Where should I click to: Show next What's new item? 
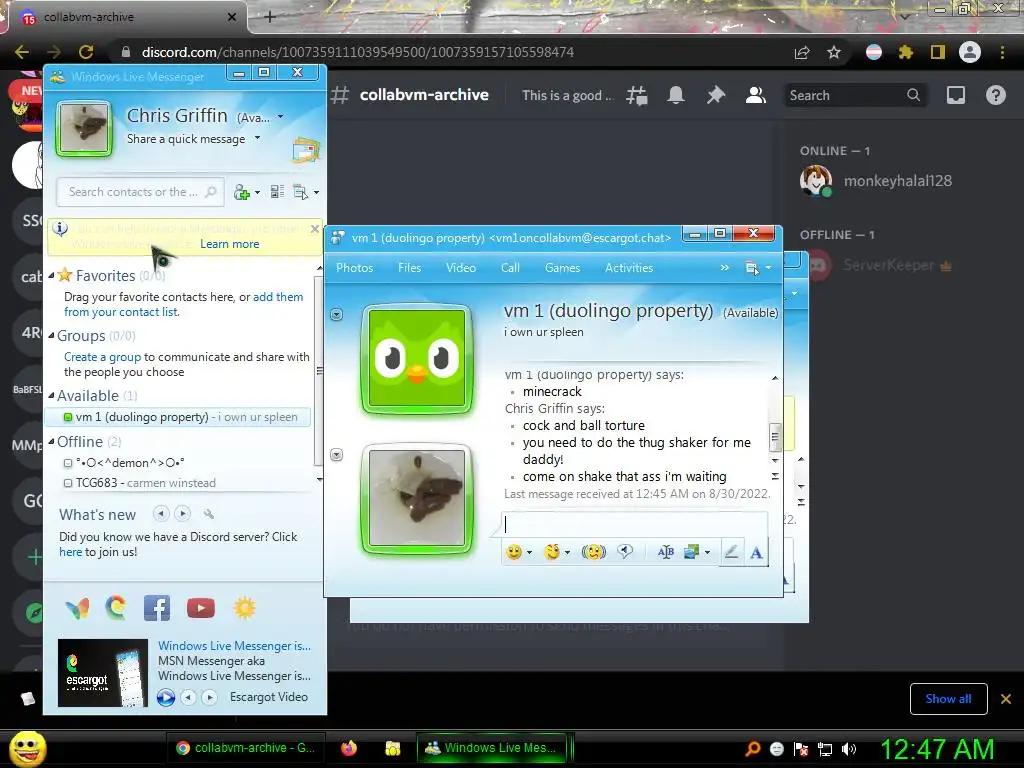pos(183,514)
